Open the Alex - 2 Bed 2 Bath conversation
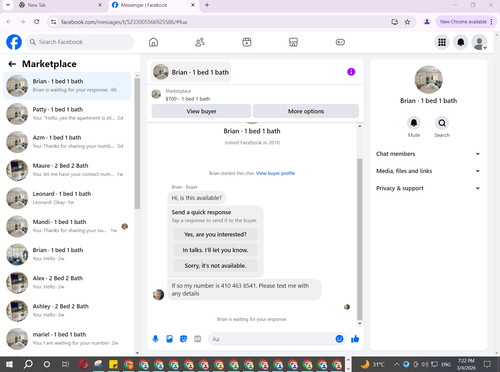This screenshot has width=500, height=372. pos(67,282)
